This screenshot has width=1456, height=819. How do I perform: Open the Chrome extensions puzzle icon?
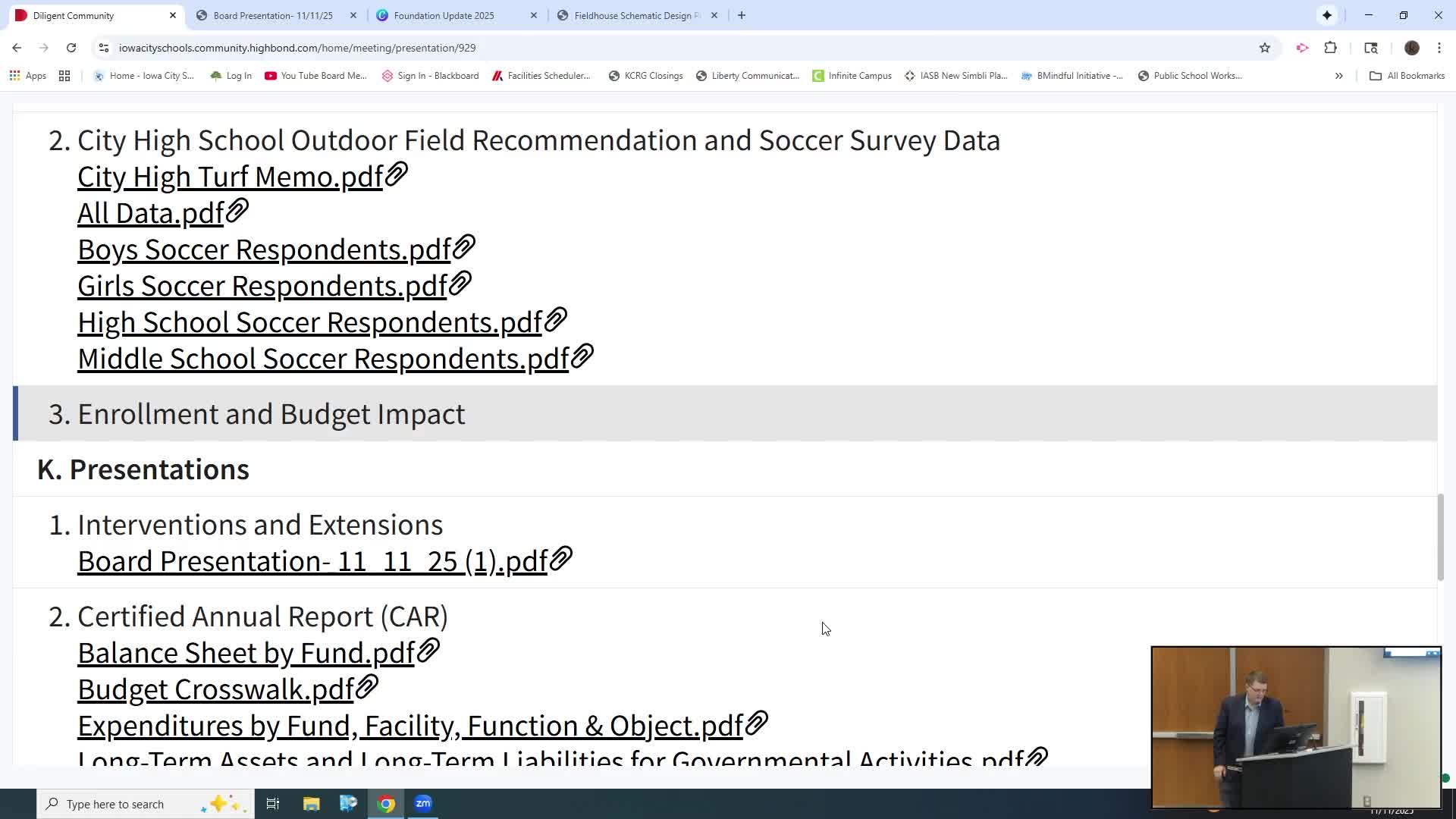coord(1330,48)
